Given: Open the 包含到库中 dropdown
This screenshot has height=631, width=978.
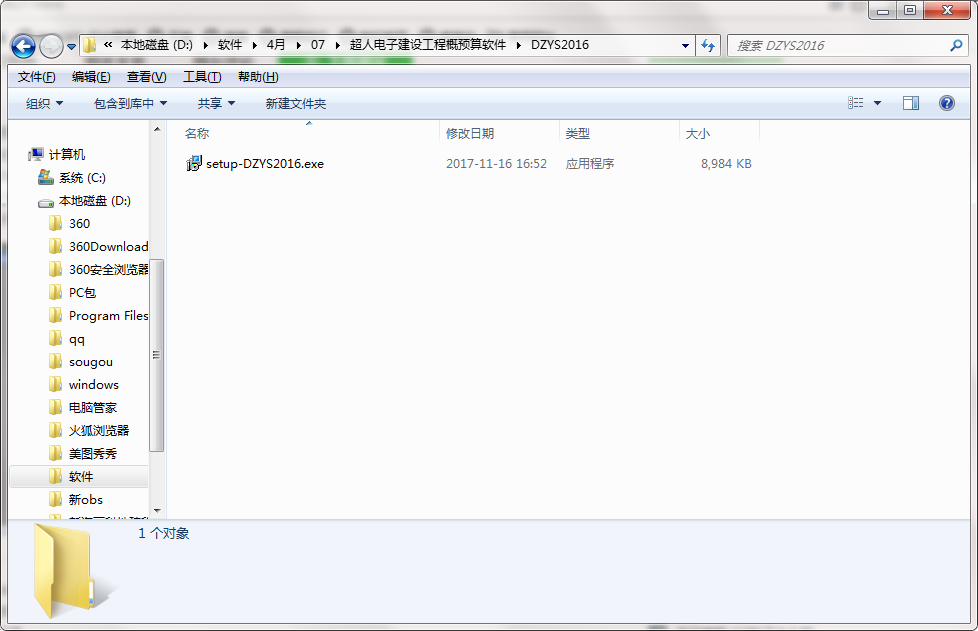Looking at the screenshot, I should 130,104.
